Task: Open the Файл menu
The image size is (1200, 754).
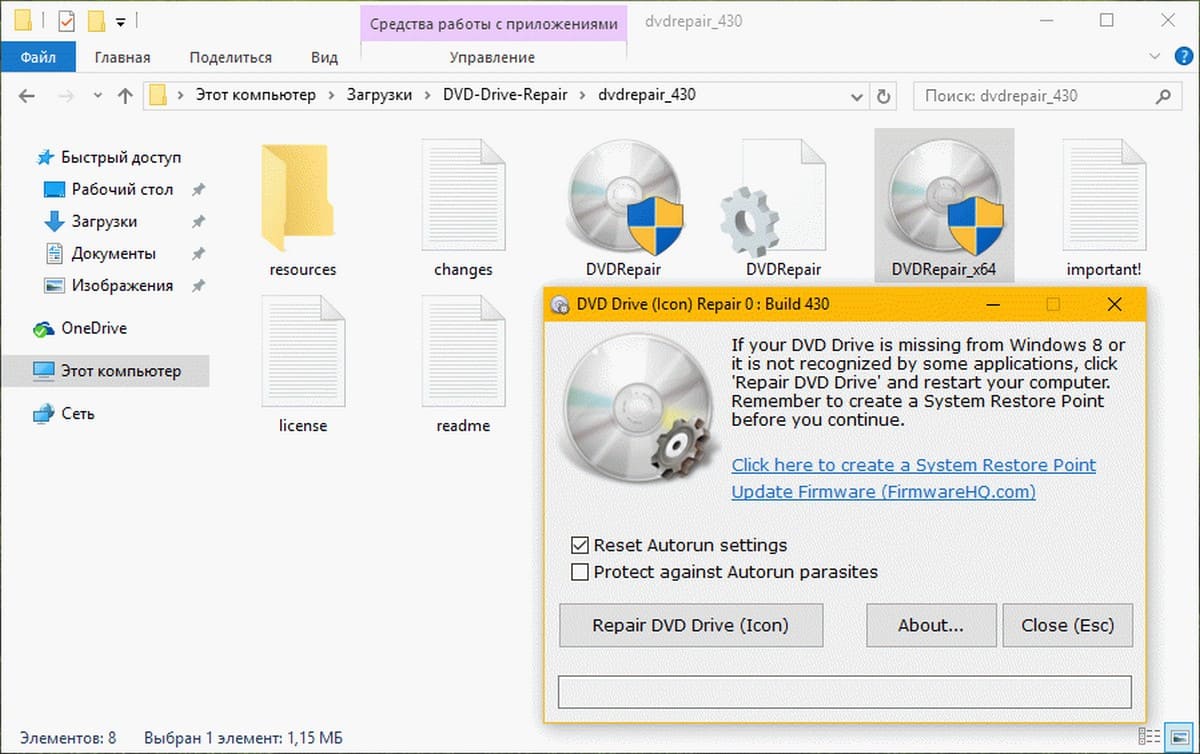Action: coord(38,57)
